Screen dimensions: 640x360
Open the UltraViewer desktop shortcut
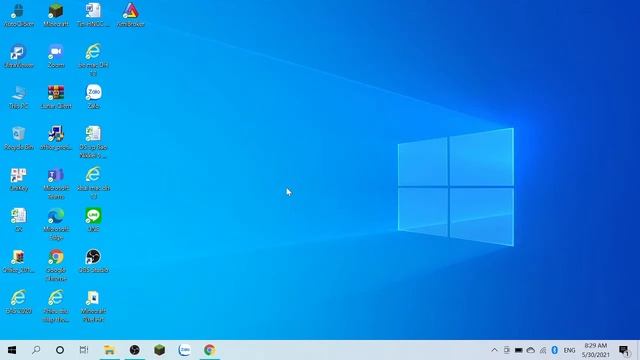18,56
